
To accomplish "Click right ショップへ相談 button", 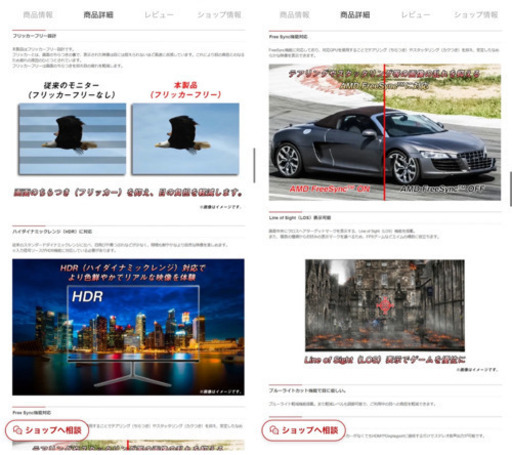I will [304, 430].
